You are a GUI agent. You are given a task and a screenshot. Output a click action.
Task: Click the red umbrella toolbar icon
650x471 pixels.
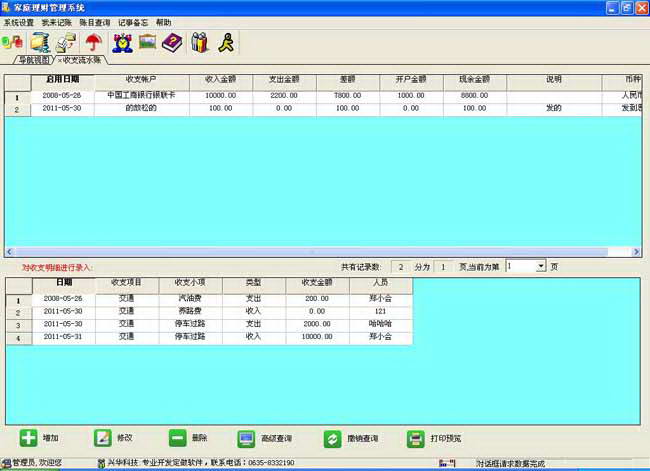93,42
